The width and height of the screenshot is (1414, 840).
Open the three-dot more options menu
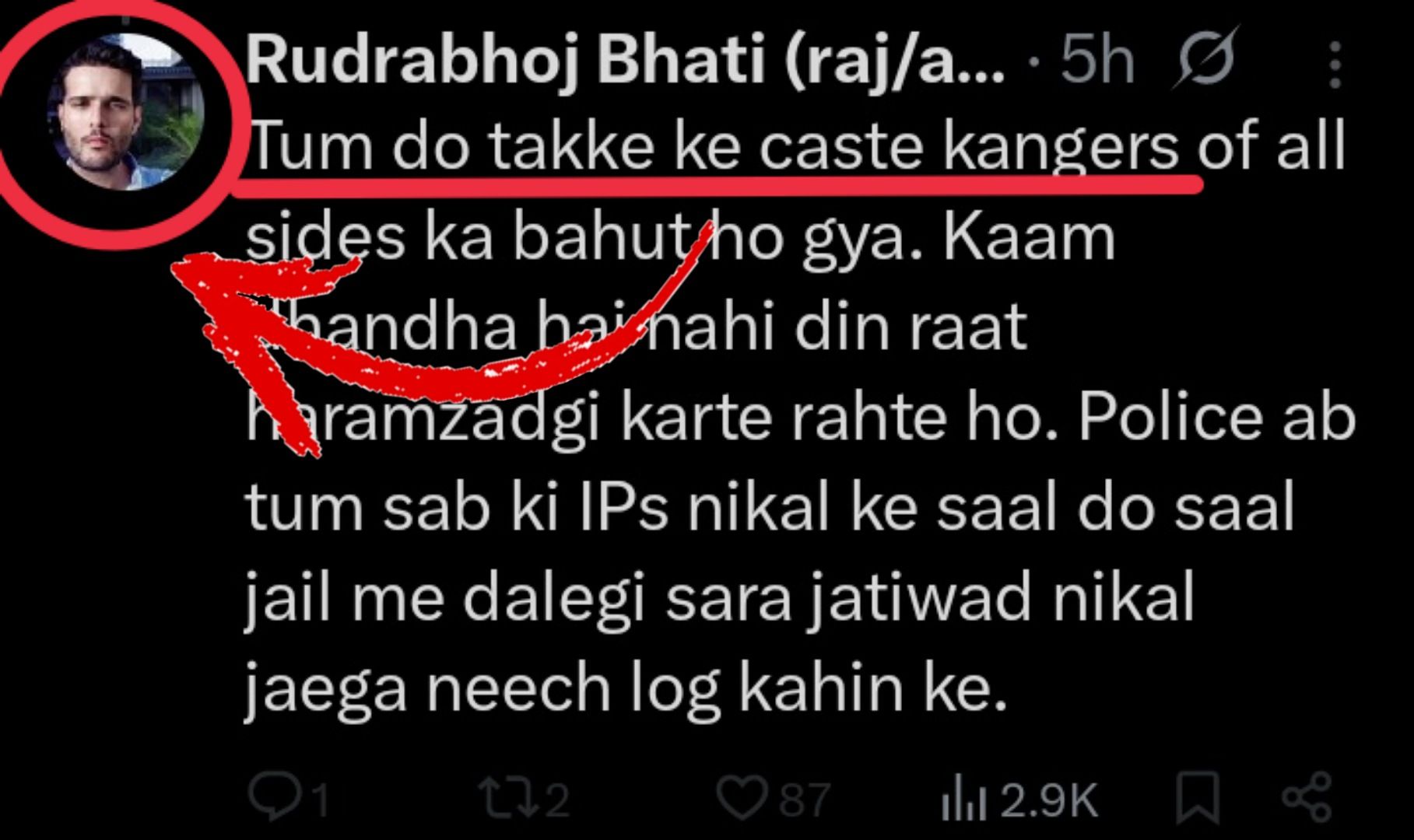pos(1335,64)
